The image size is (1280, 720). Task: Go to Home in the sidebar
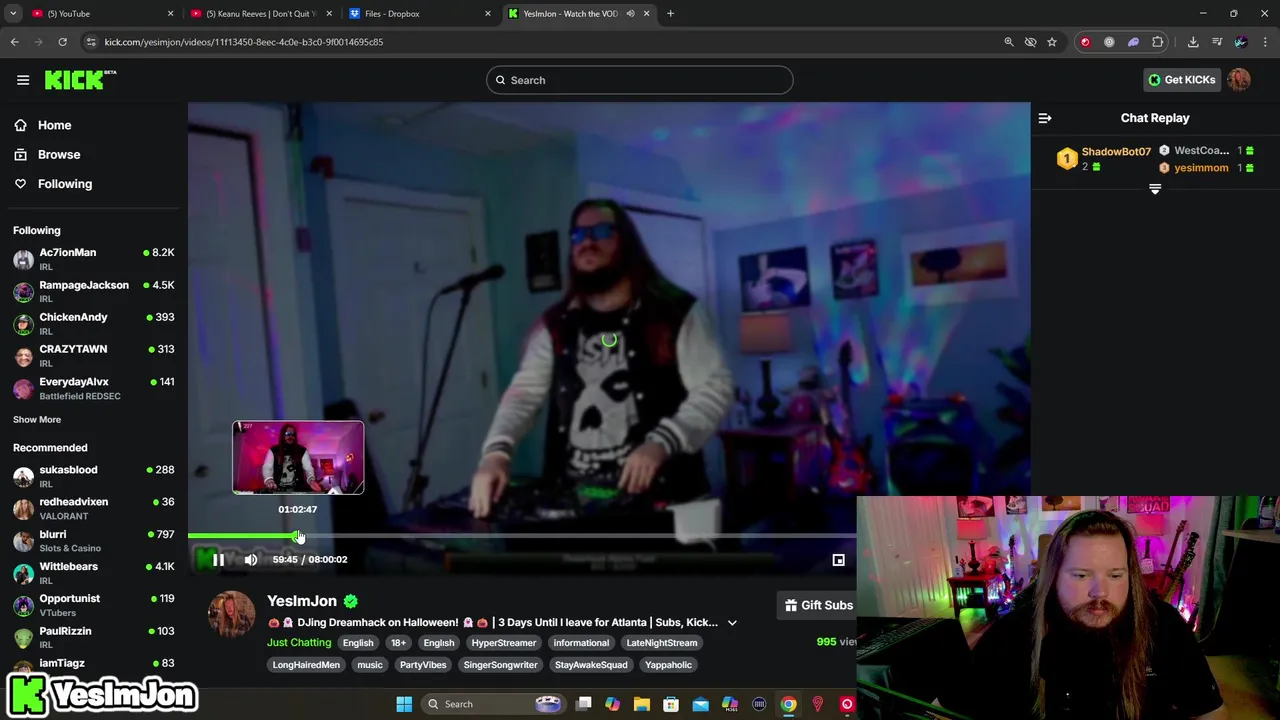[x=55, y=125]
